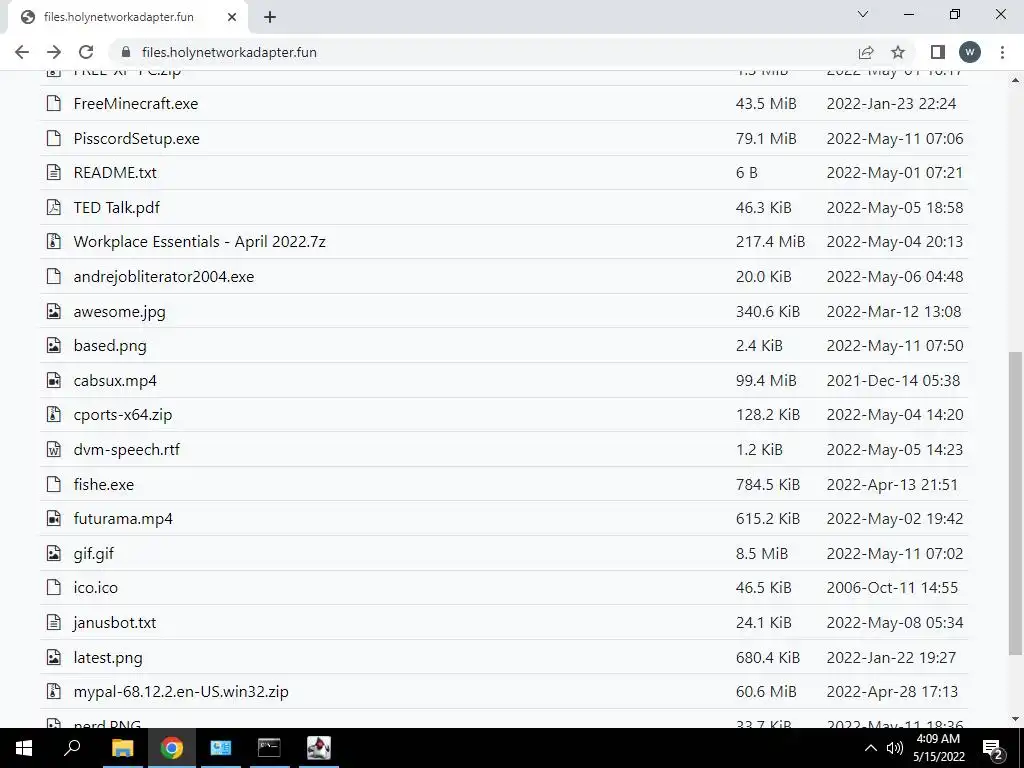Viewport: 1024px width, 768px height.
Task: Open ico.ico
Action: click(x=95, y=588)
